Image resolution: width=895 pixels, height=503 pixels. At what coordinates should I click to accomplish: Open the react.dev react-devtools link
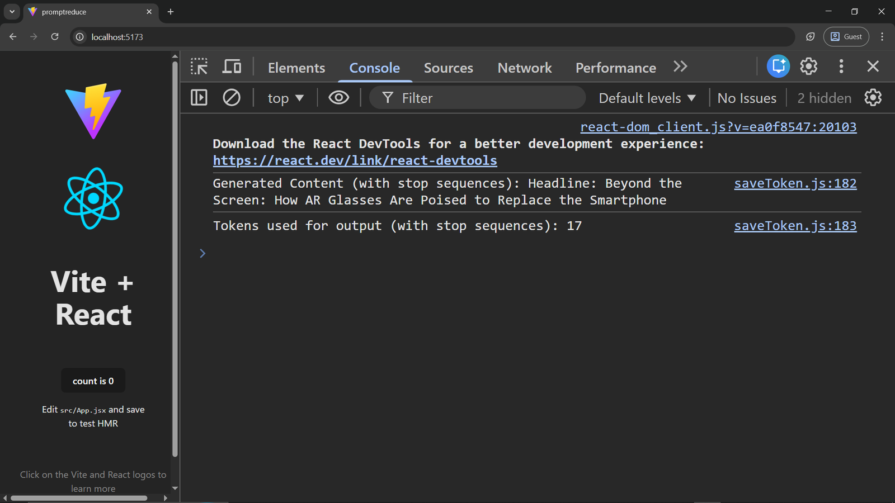[354, 160]
